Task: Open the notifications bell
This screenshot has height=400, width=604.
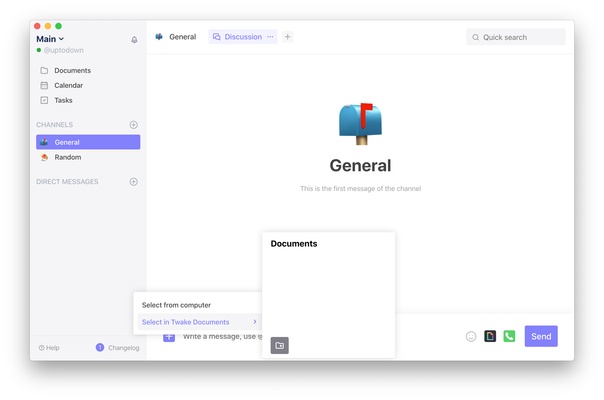Action: (x=134, y=40)
